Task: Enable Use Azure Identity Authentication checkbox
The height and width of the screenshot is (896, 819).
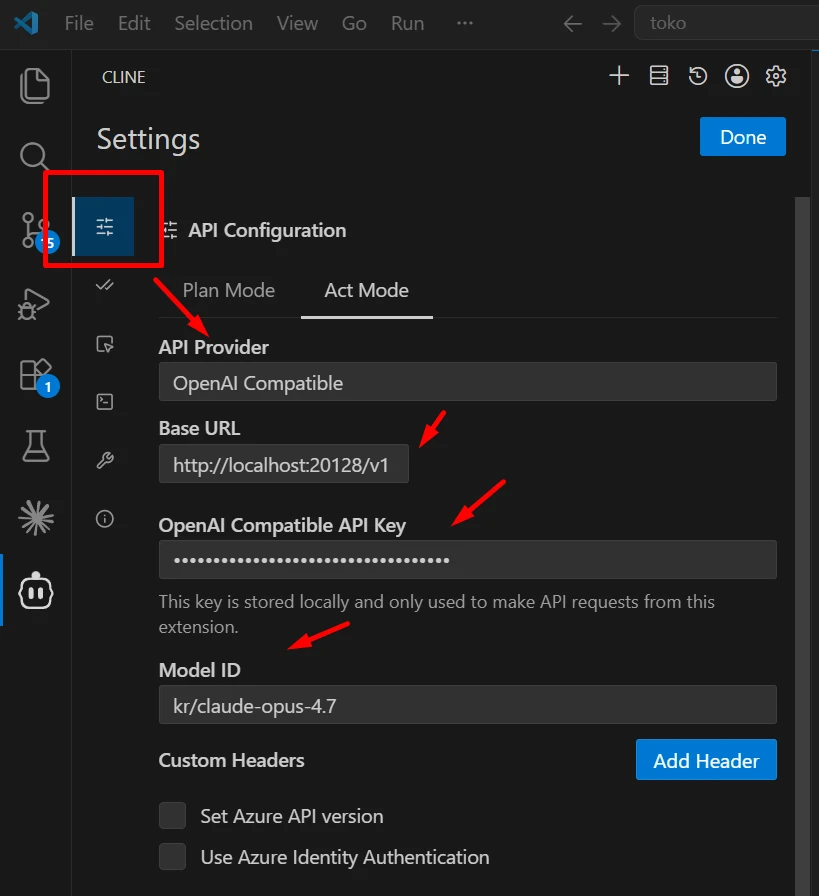Action: [173, 857]
